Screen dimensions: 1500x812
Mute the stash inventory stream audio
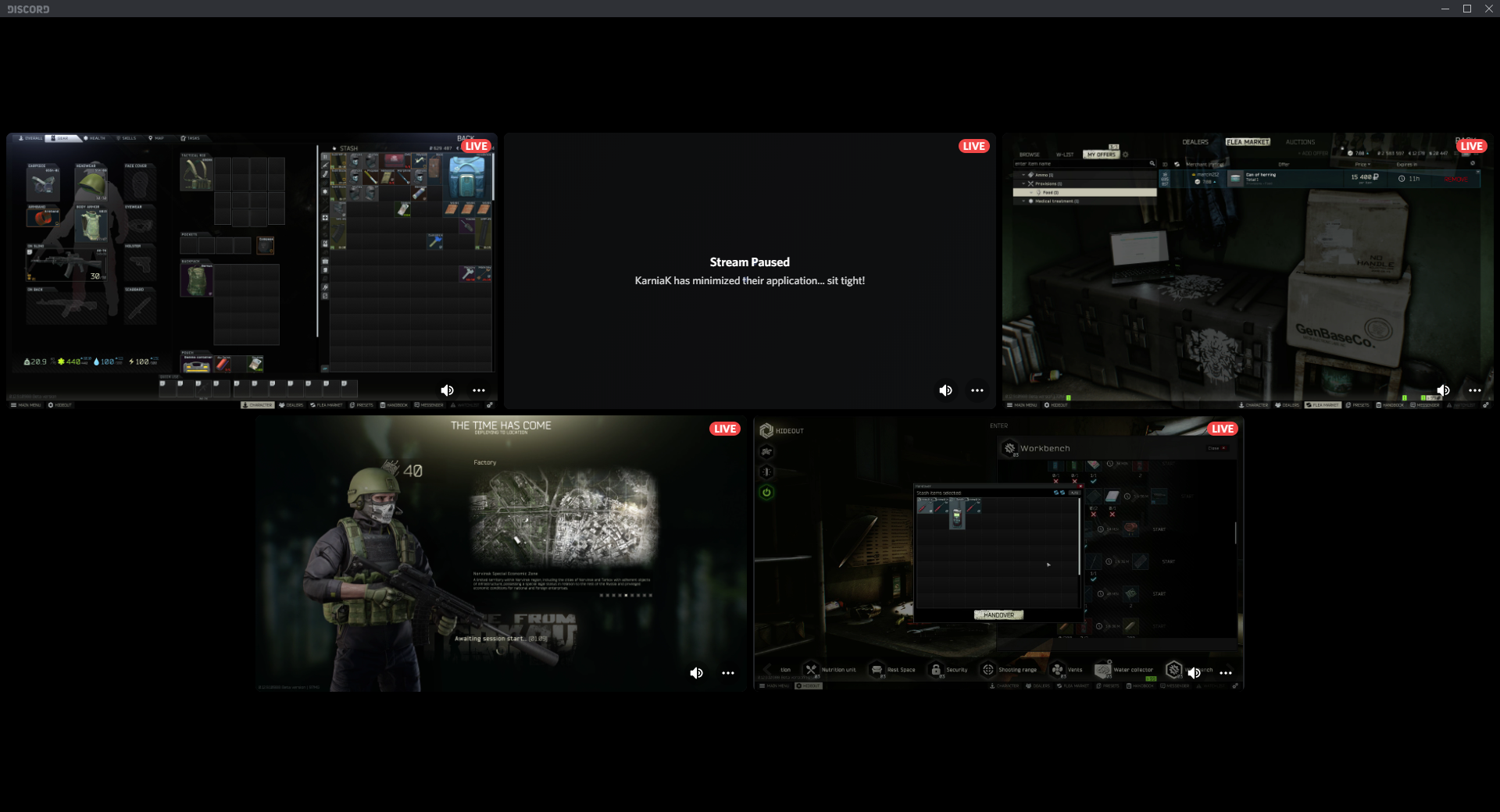[x=447, y=390]
